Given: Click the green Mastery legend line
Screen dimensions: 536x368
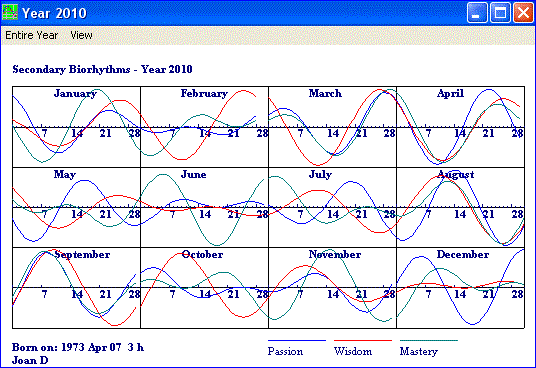Looking at the screenshot, I should pyautogui.click(x=429, y=340).
